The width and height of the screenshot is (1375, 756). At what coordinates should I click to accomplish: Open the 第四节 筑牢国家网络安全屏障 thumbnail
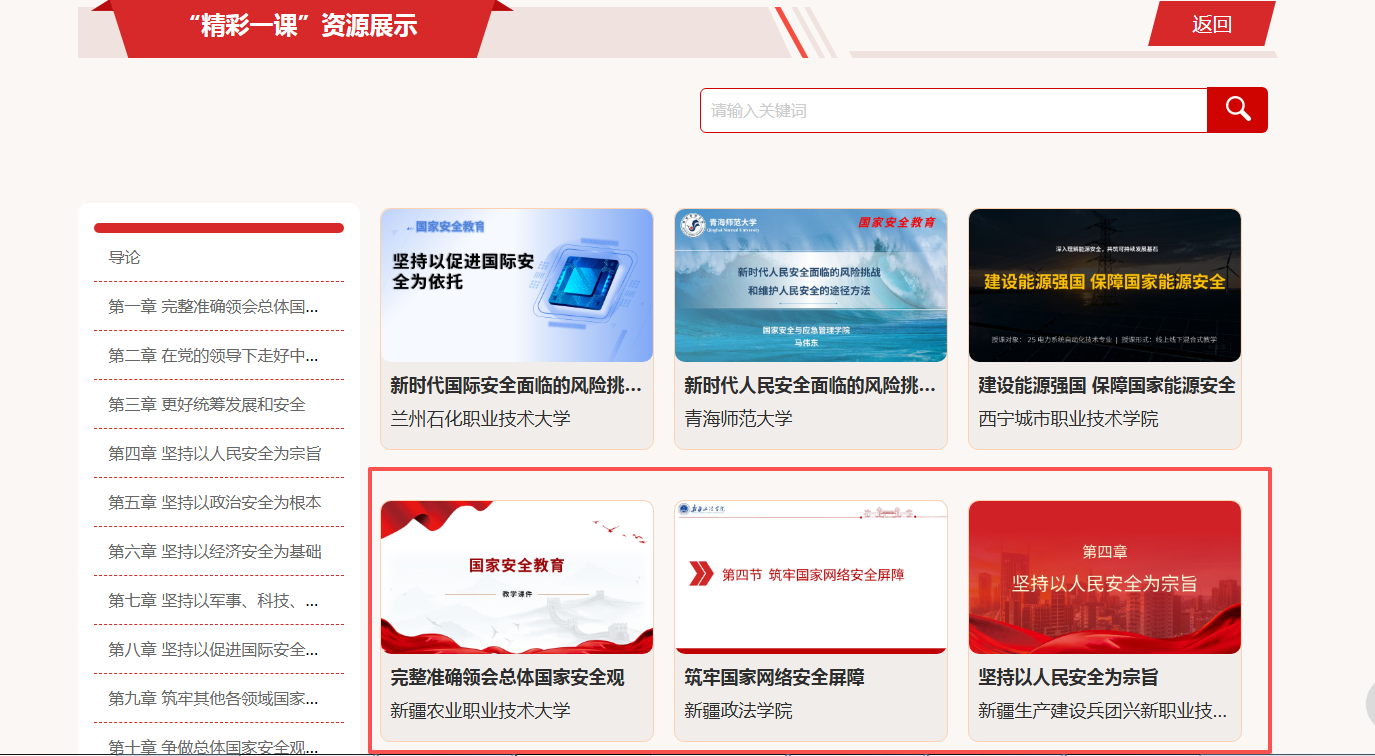811,577
